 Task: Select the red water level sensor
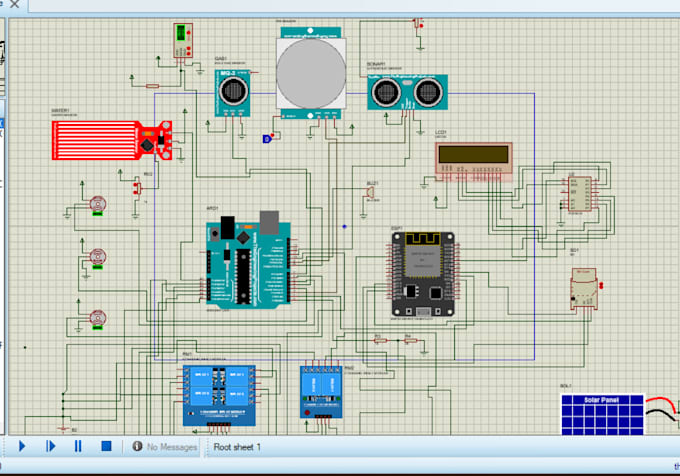(x=112, y=140)
